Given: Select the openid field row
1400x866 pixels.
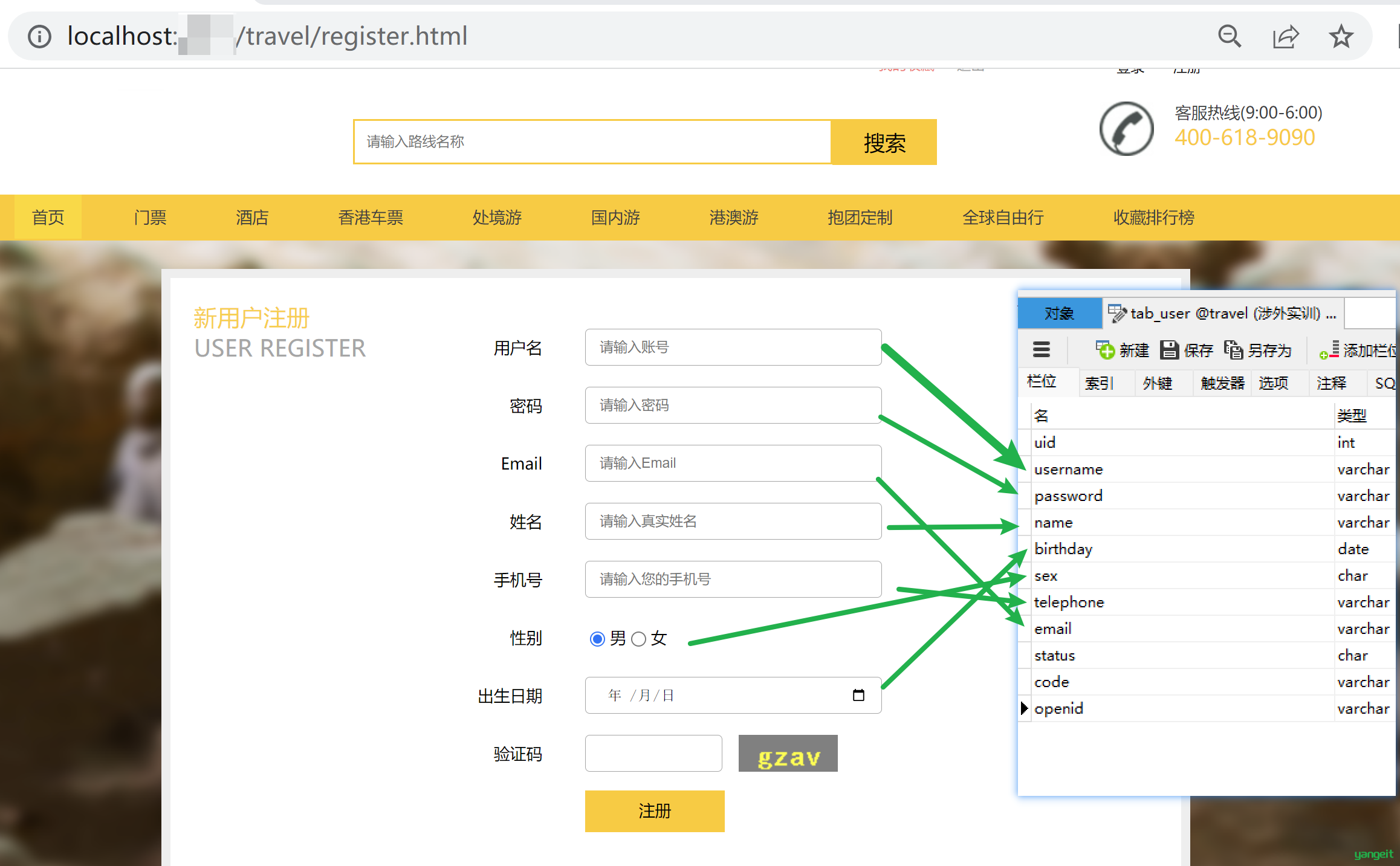Looking at the screenshot, I should pos(1208,708).
